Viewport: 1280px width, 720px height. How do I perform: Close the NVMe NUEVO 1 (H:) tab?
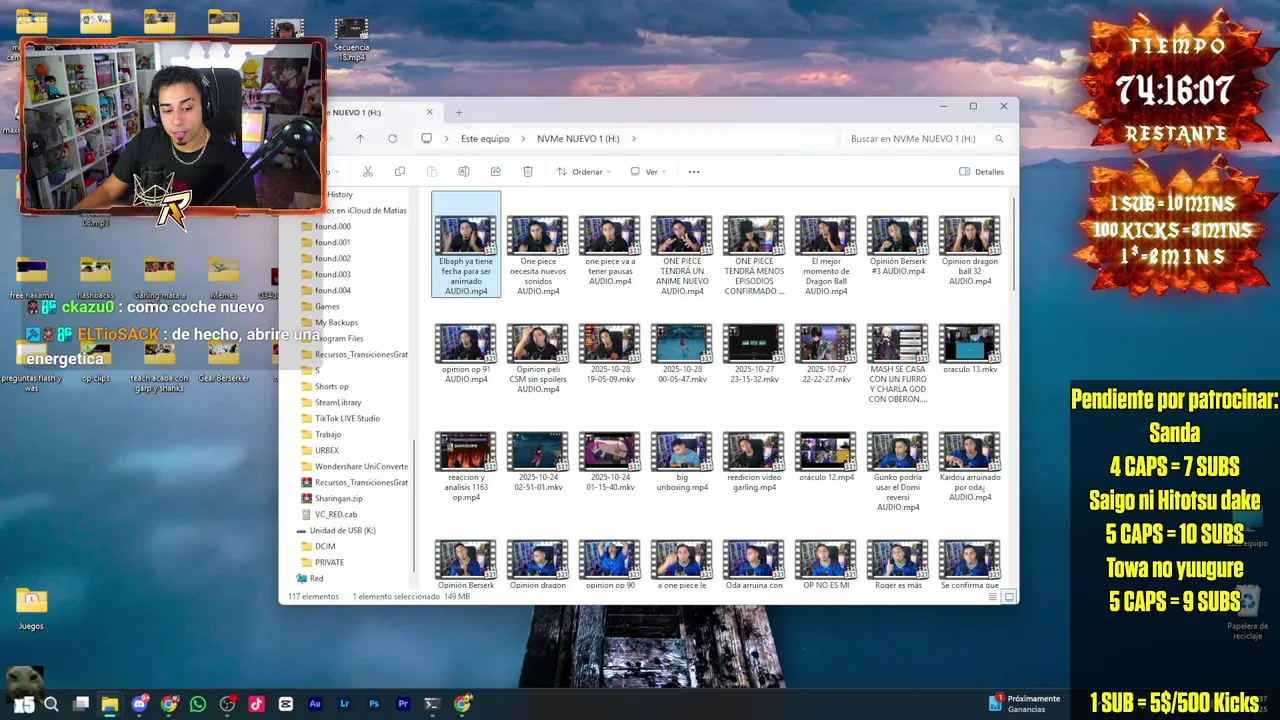[430, 112]
